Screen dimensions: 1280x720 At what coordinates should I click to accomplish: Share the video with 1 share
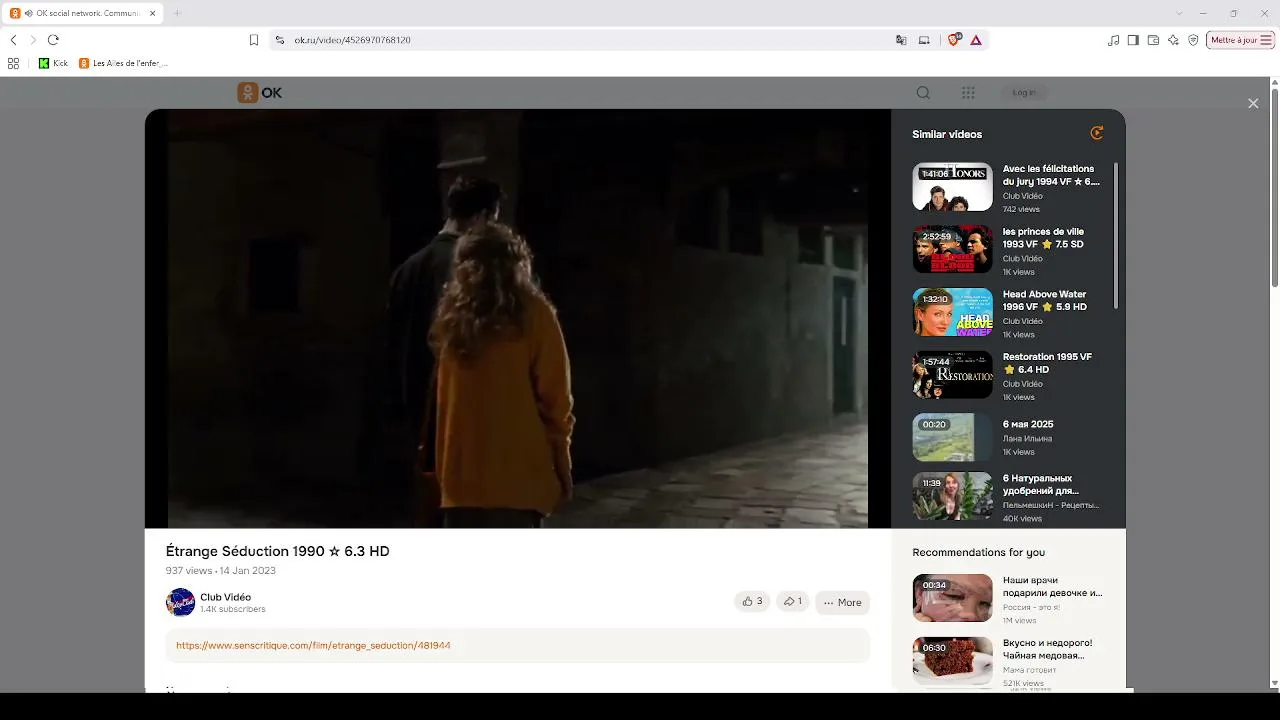pyautogui.click(x=792, y=602)
